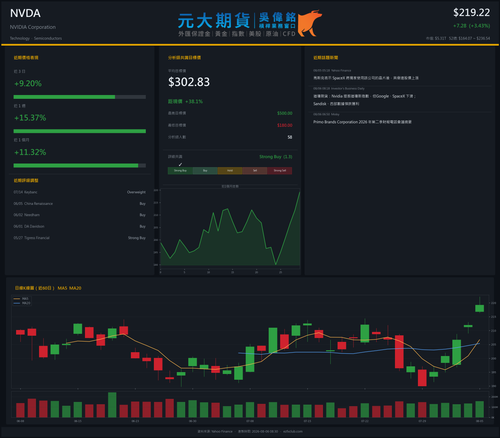
Task: Click the tallest green volume bar
Action: pos(112,405)
